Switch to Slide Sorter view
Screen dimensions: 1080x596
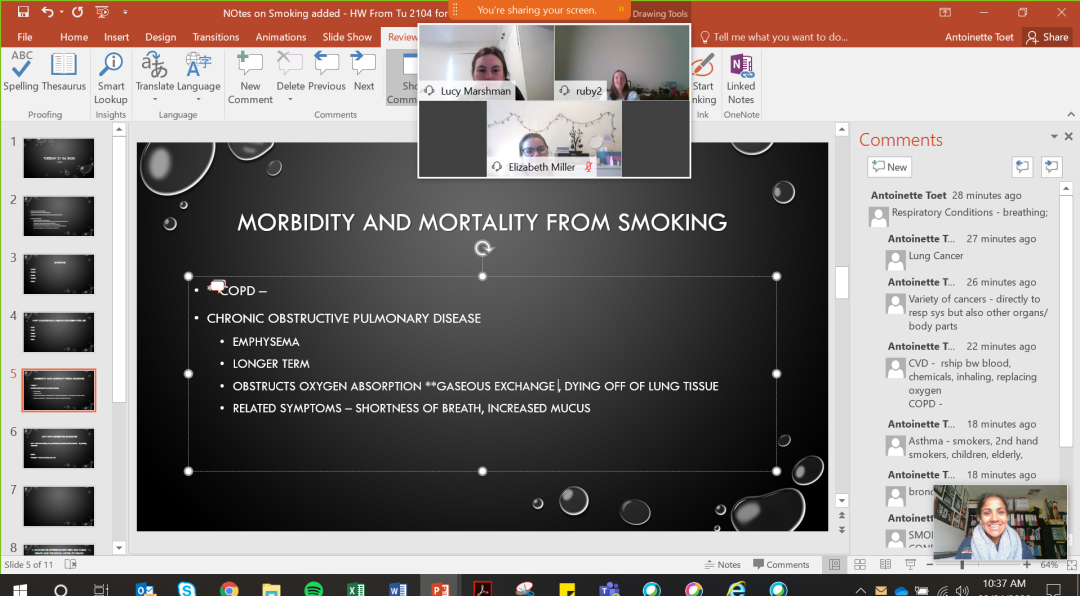pos(860,564)
